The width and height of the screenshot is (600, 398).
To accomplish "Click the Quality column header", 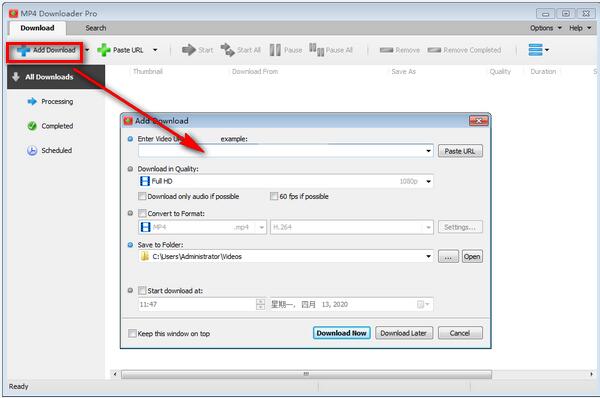I will [500, 72].
